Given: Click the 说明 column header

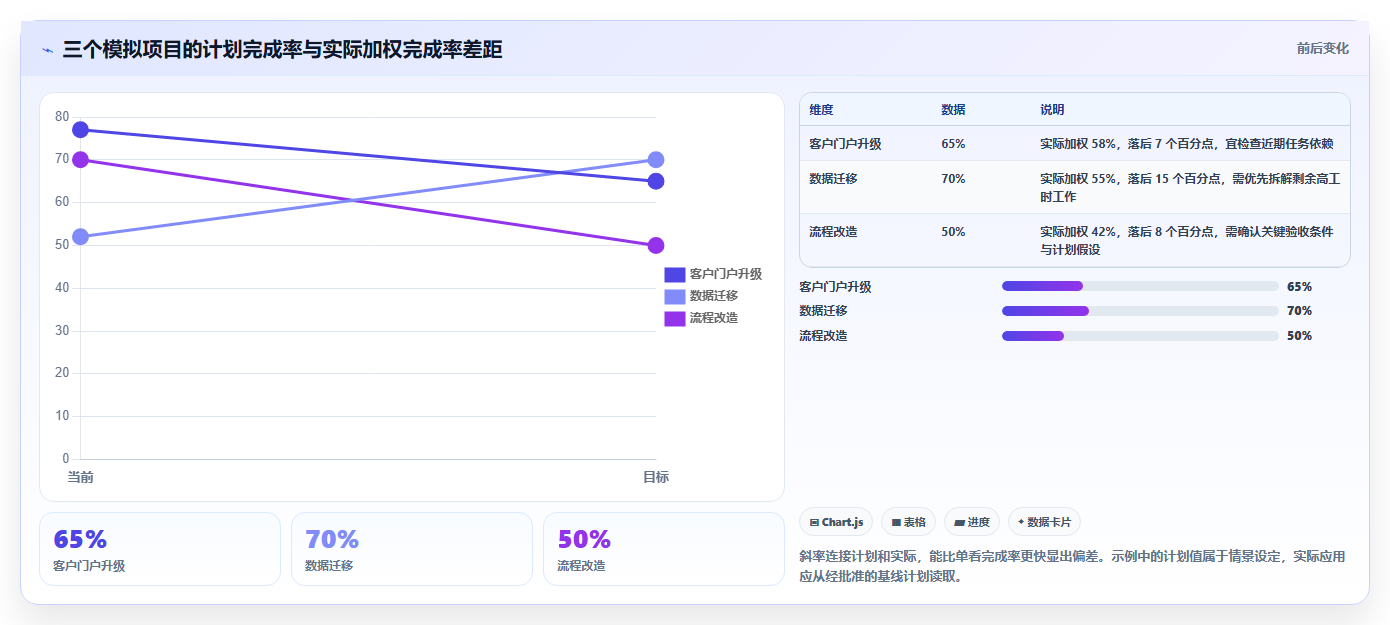Looking at the screenshot, I should [x=1052, y=109].
